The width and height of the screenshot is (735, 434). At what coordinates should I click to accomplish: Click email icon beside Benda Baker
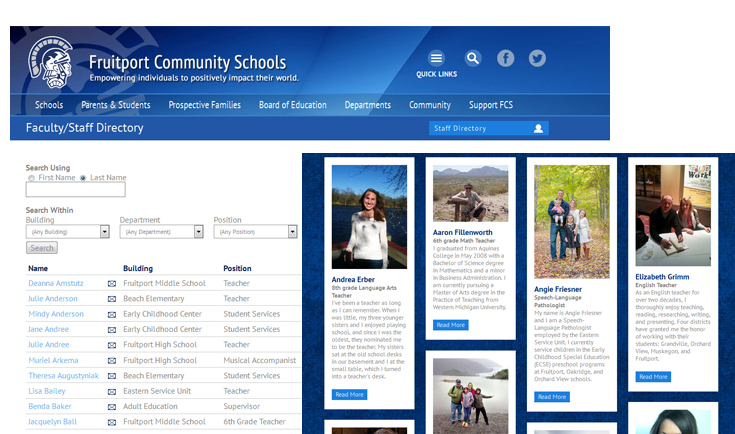point(112,407)
